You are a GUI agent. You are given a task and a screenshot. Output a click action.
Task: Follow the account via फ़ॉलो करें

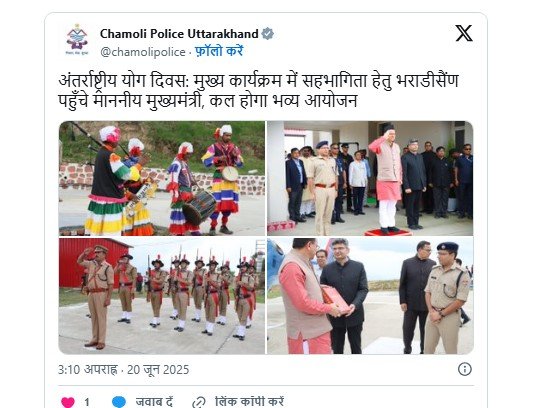pos(219,51)
